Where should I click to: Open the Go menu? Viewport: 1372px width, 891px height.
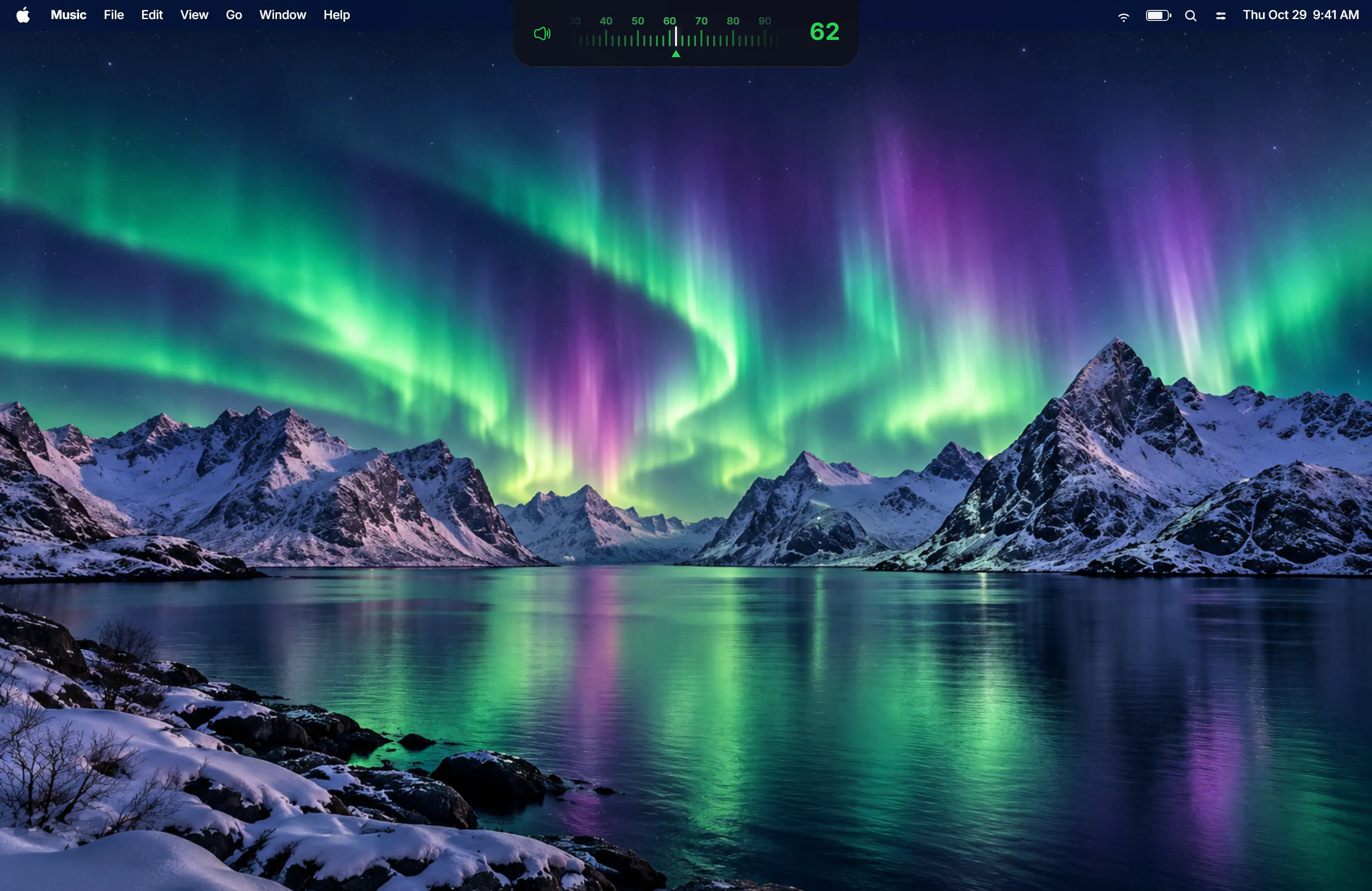pyautogui.click(x=234, y=15)
